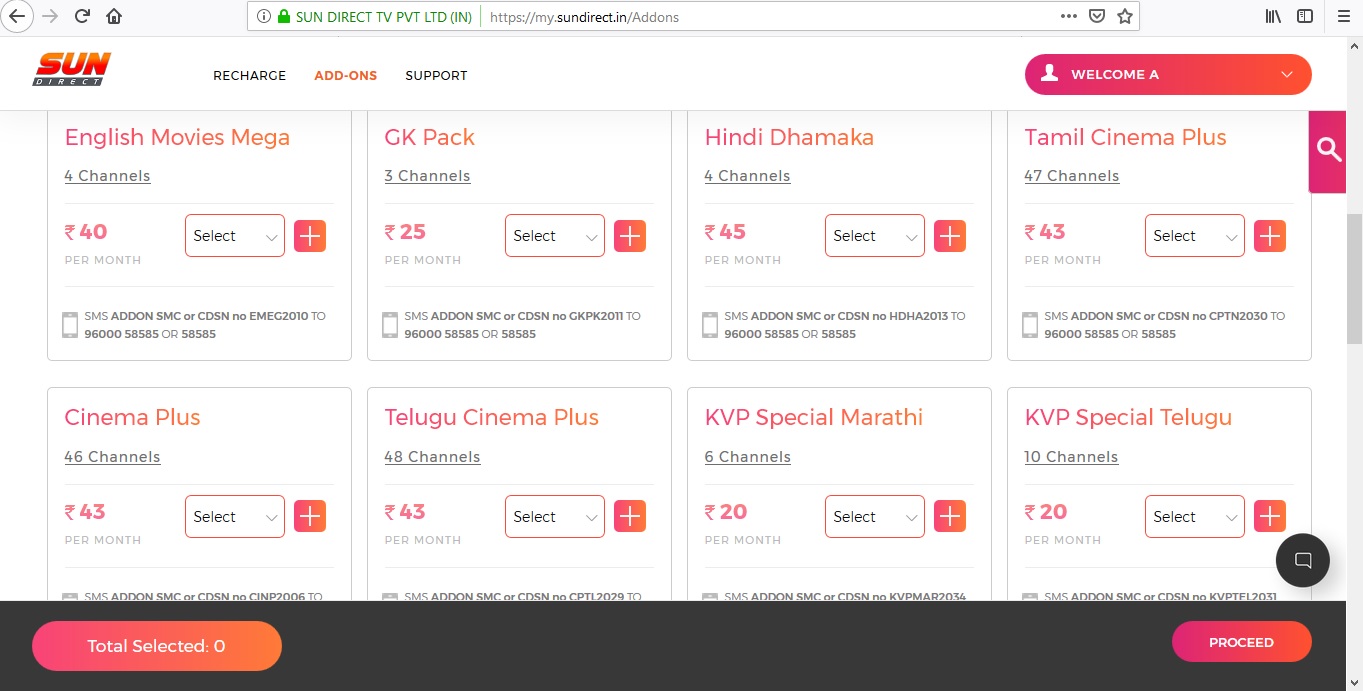Viewport: 1363px width, 691px height.
Task: View the 47 Channels link
Action: [x=1071, y=176]
